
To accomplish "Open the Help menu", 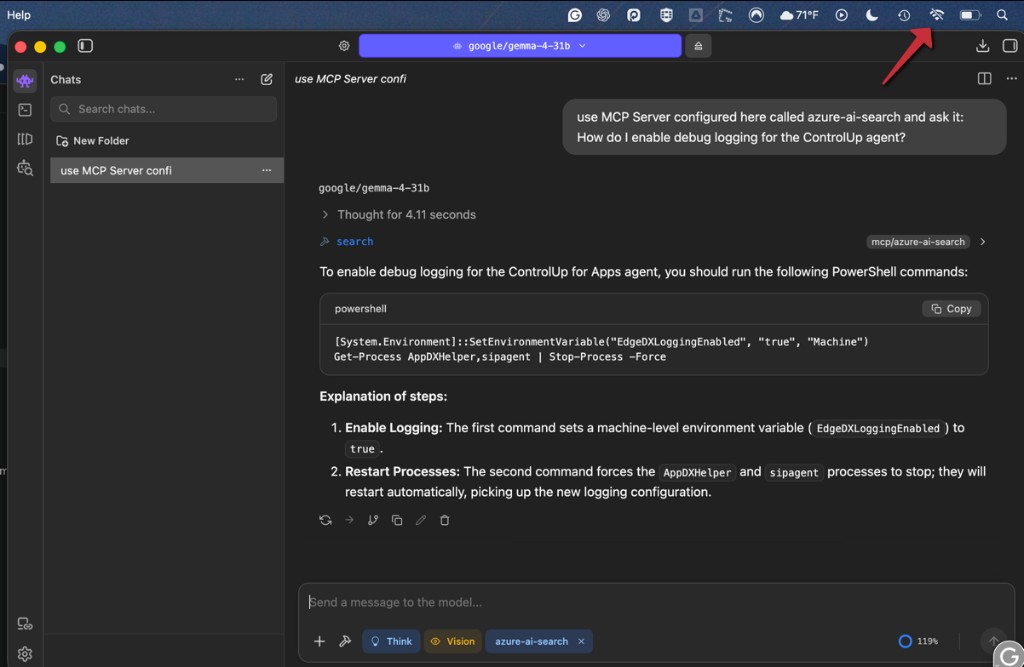I will coord(18,14).
